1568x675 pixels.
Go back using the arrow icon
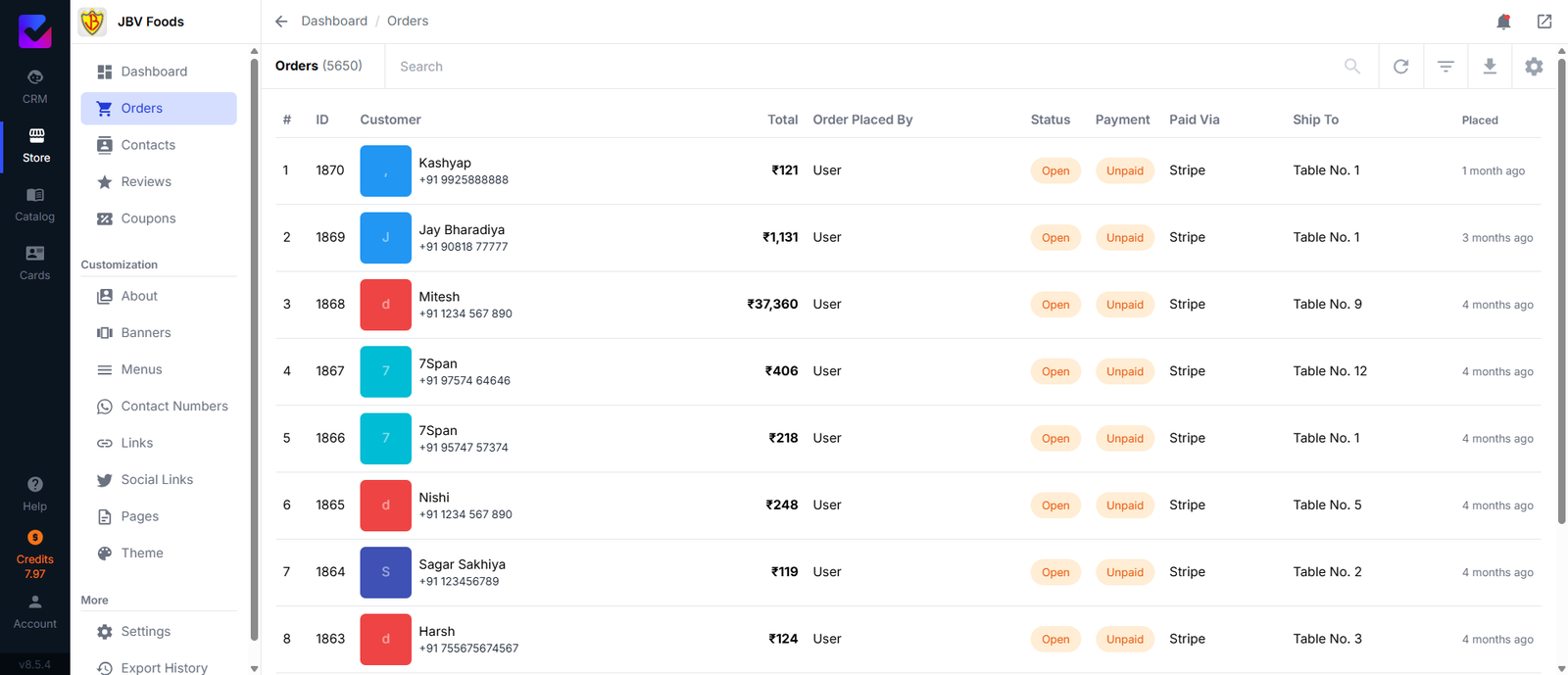[281, 21]
